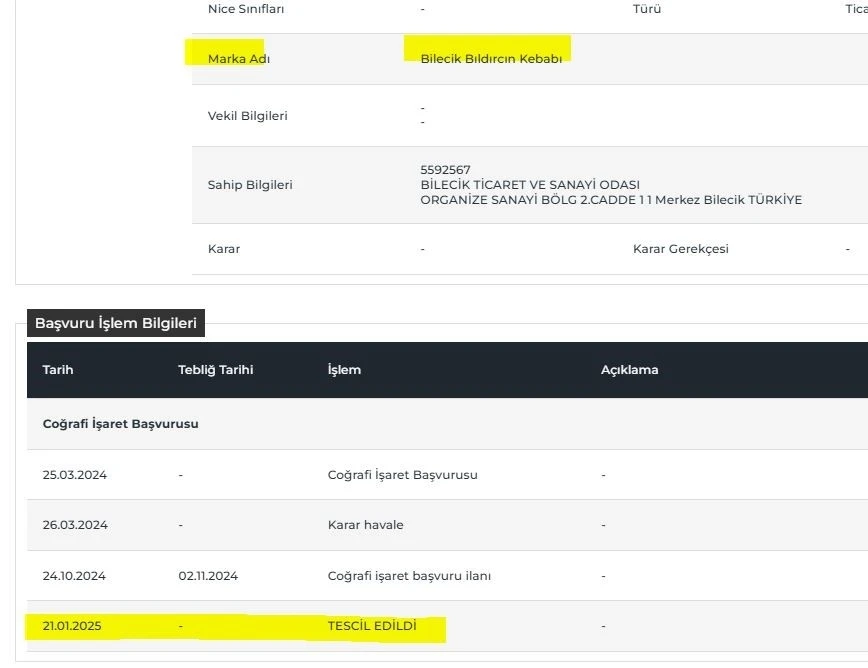Select the TESCİL EDİLDİ status text
Viewport: 868px width, 668px height.
pyautogui.click(x=372, y=626)
